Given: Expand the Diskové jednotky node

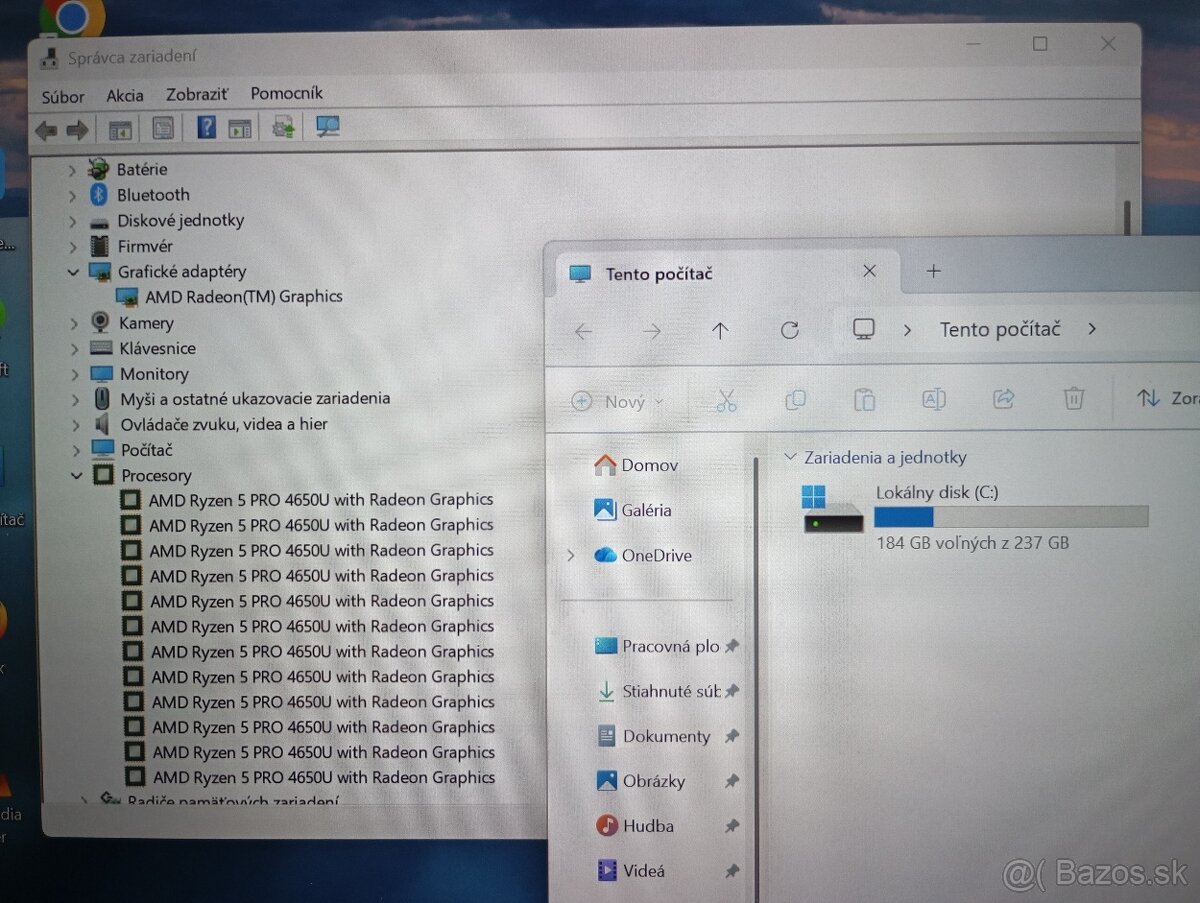Looking at the screenshot, I should point(72,221).
